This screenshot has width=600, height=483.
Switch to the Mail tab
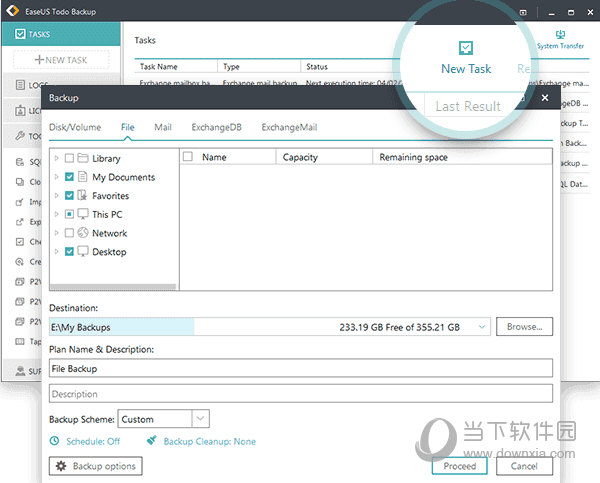[x=163, y=127]
